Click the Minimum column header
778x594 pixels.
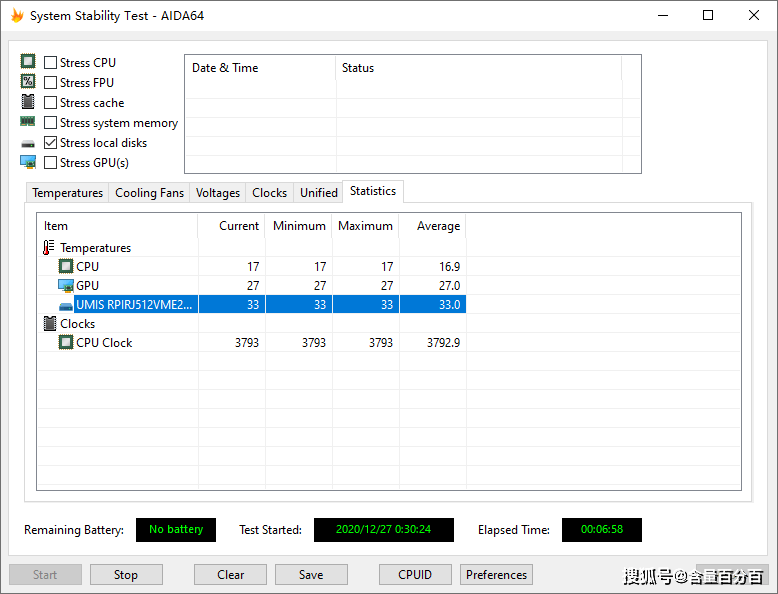[299, 226]
